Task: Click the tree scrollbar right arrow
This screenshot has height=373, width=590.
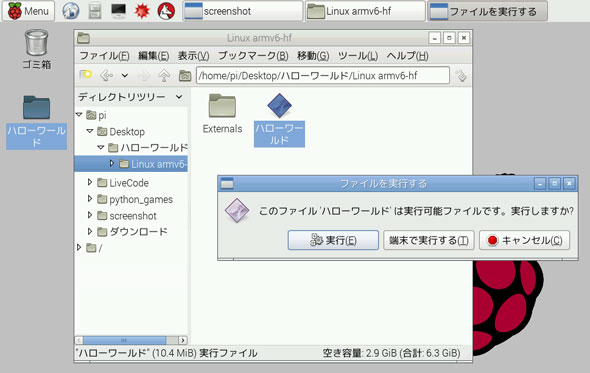Action: point(182,340)
